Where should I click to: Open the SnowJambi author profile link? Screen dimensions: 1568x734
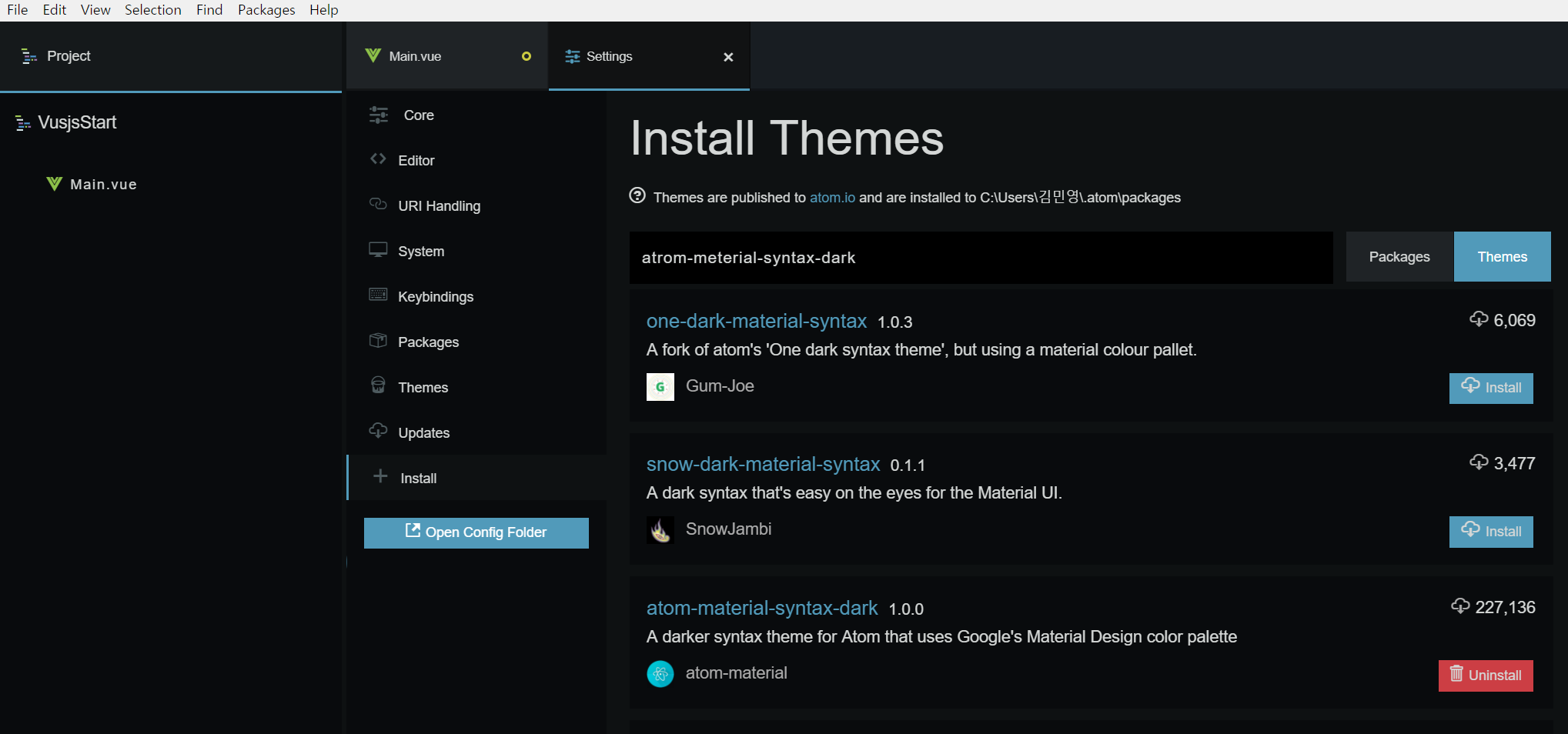click(x=728, y=529)
